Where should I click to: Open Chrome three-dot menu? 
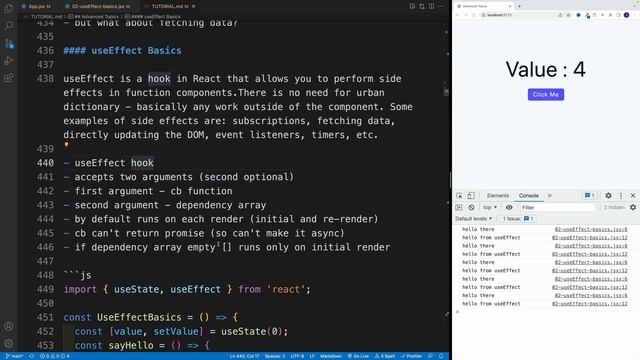[x=635, y=15]
